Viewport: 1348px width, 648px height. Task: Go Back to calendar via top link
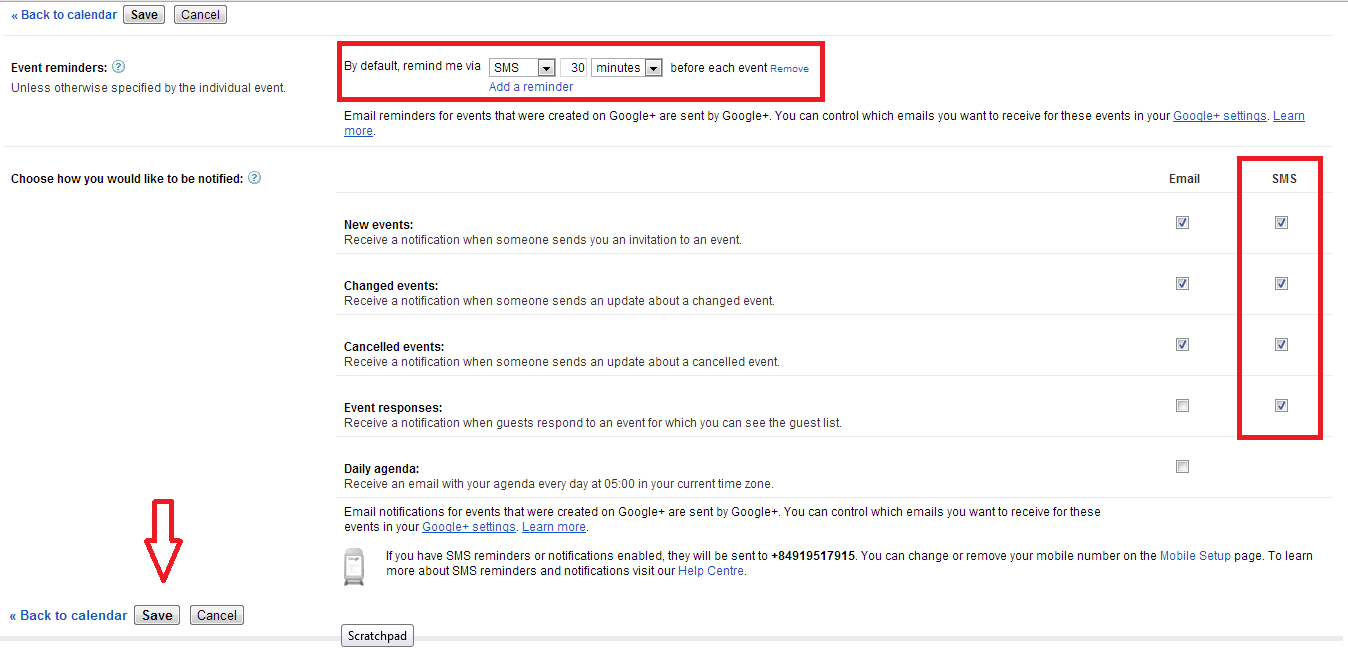pos(64,15)
